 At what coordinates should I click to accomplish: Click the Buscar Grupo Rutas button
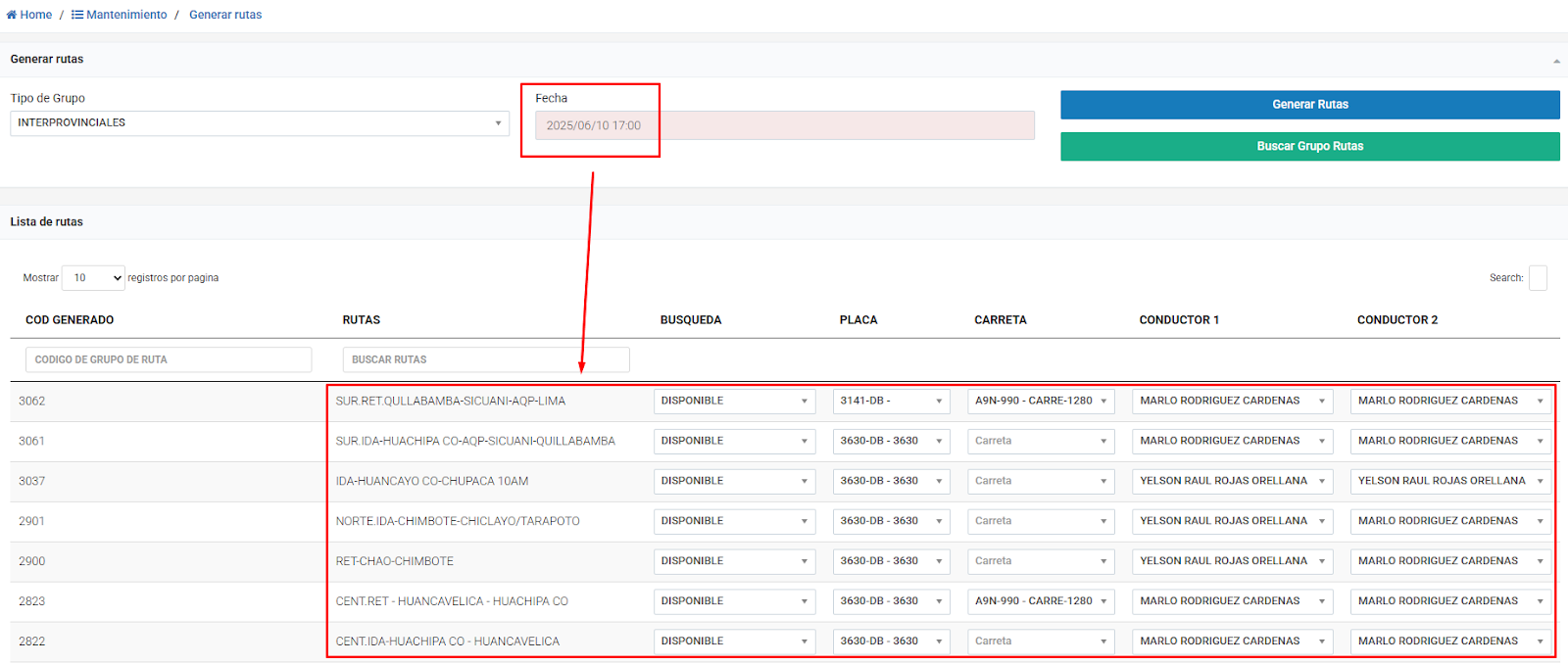click(x=1309, y=147)
